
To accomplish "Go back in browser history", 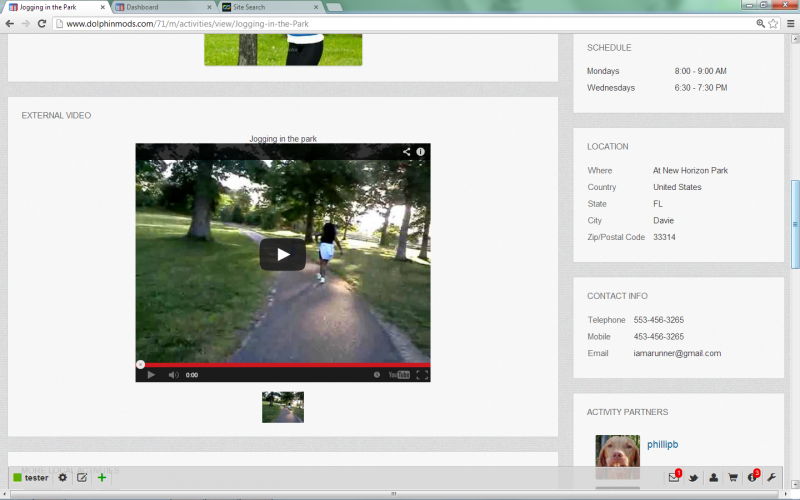I will 10,23.
